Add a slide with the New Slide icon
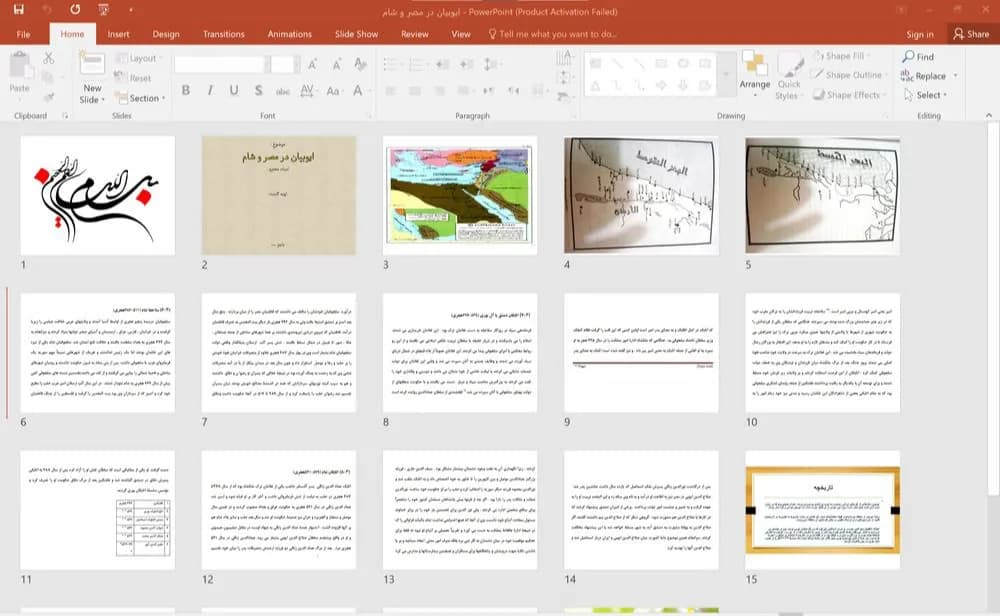1000x616 pixels. click(x=92, y=64)
